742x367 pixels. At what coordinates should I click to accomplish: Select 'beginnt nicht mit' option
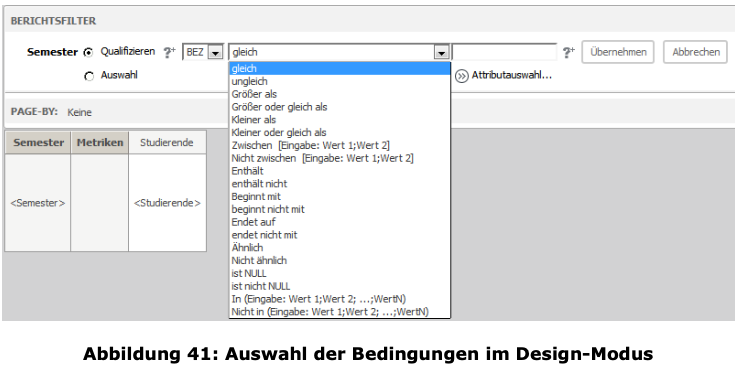[339, 209]
